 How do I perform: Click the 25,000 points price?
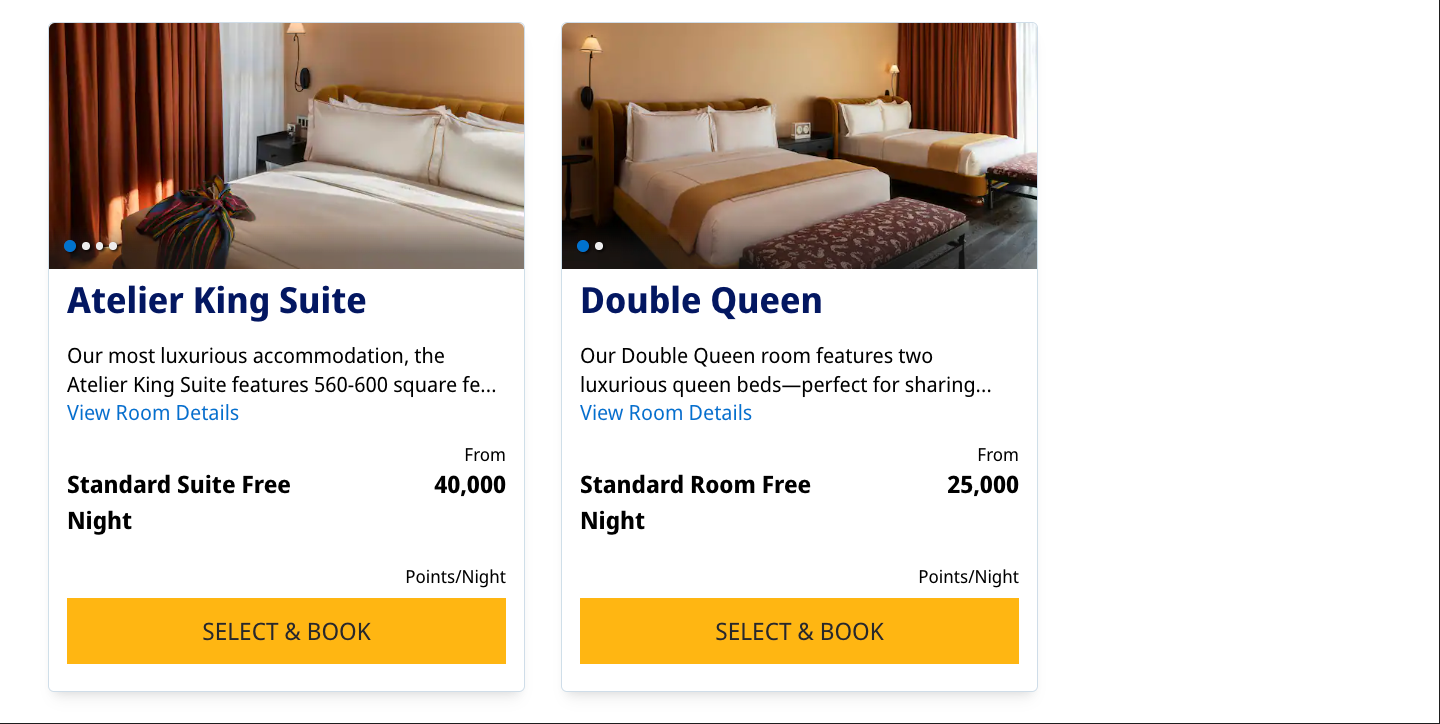(x=983, y=485)
